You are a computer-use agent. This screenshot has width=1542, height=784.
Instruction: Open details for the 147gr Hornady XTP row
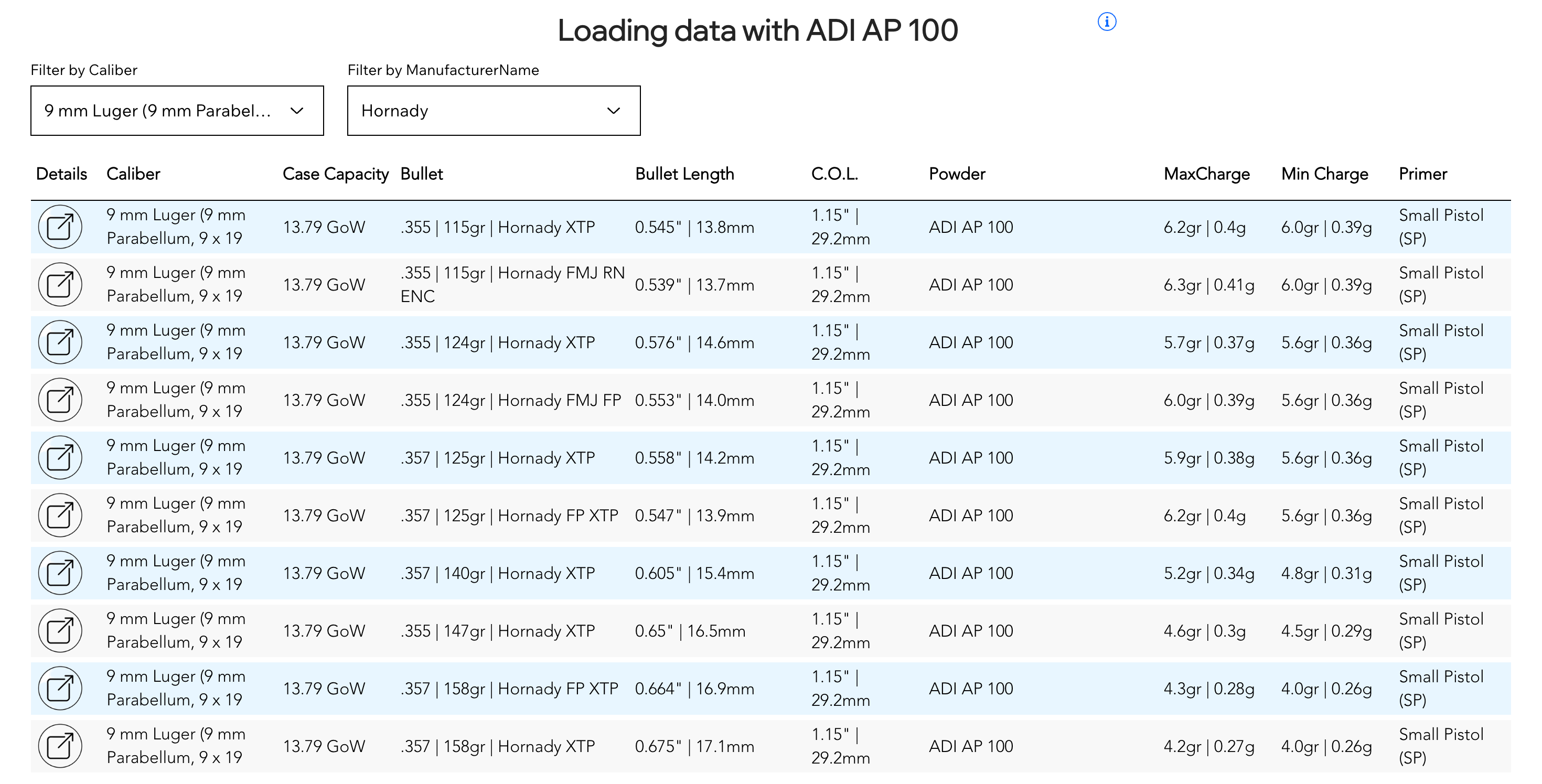click(60, 631)
